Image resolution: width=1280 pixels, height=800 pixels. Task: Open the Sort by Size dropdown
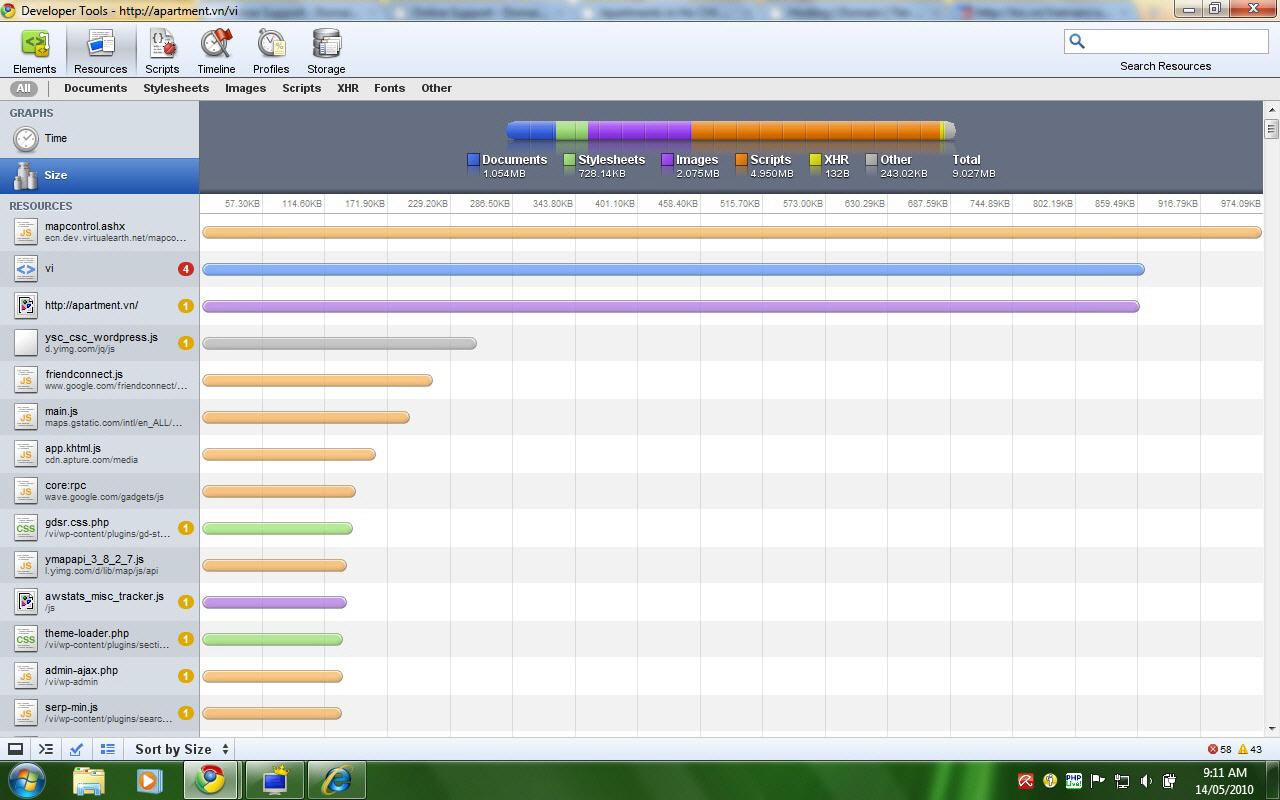(x=182, y=749)
